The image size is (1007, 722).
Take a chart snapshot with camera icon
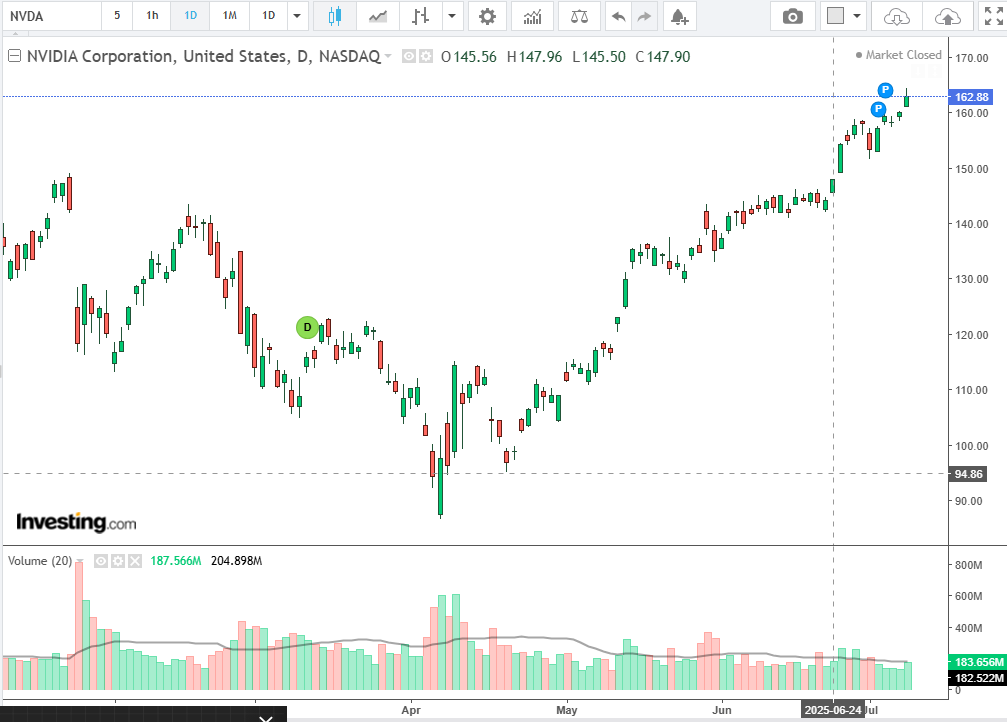tap(792, 16)
